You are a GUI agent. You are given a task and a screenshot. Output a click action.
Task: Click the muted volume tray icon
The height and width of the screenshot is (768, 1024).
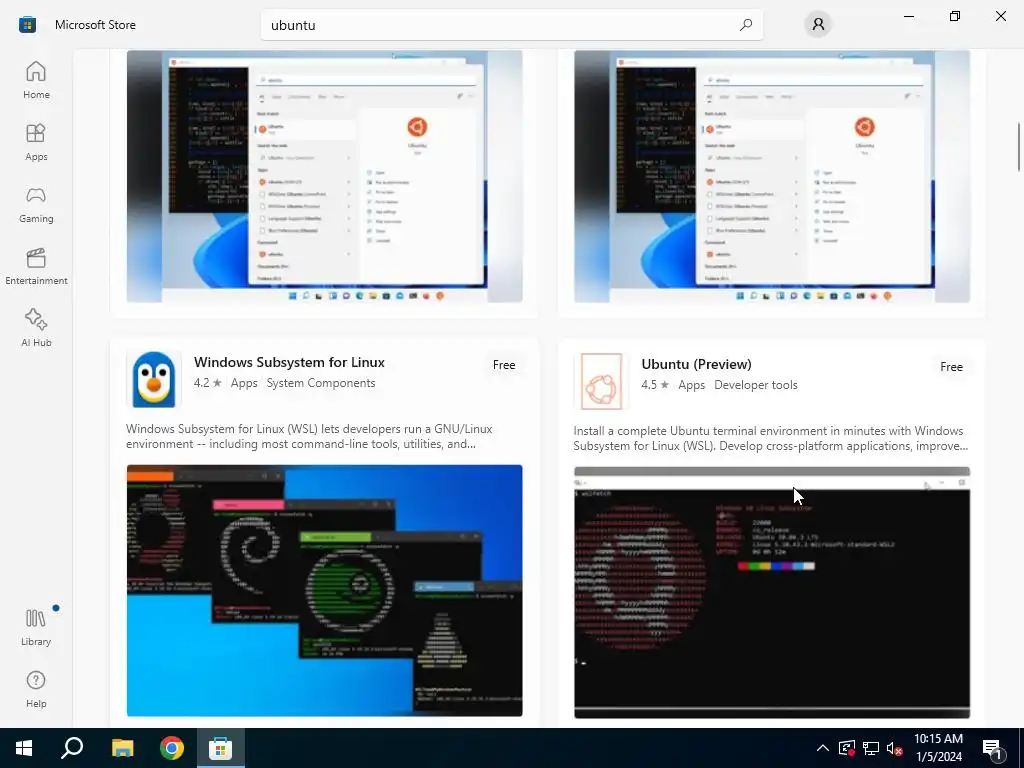click(895, 748)
